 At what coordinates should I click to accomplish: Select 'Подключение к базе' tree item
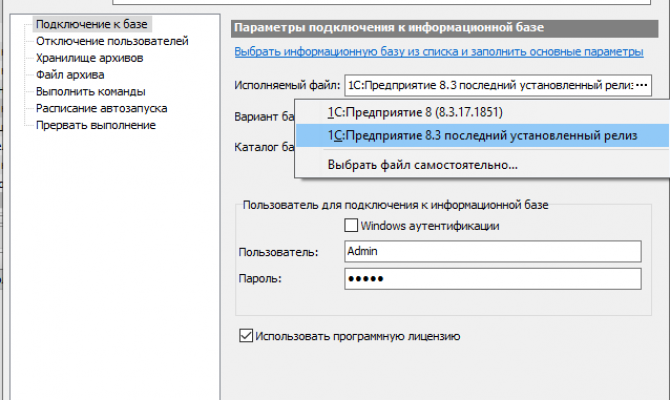click(x=92, y=24)
